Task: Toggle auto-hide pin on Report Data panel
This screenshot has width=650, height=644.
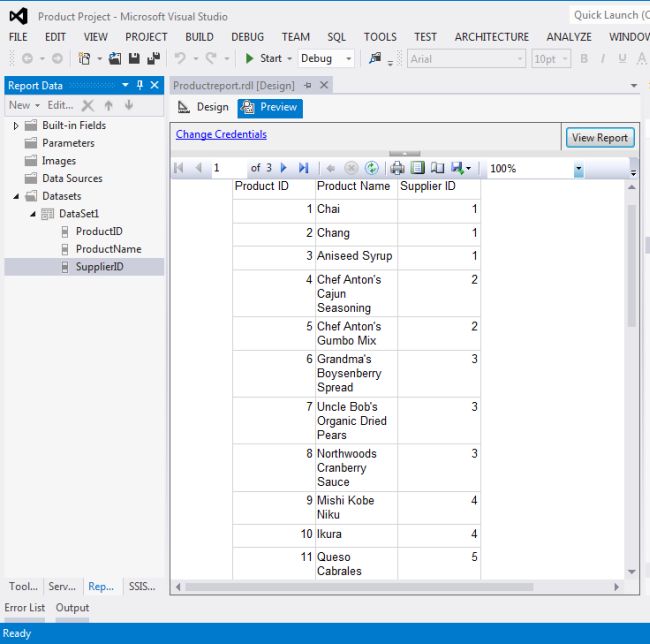Action: click(x=140, y=85)
